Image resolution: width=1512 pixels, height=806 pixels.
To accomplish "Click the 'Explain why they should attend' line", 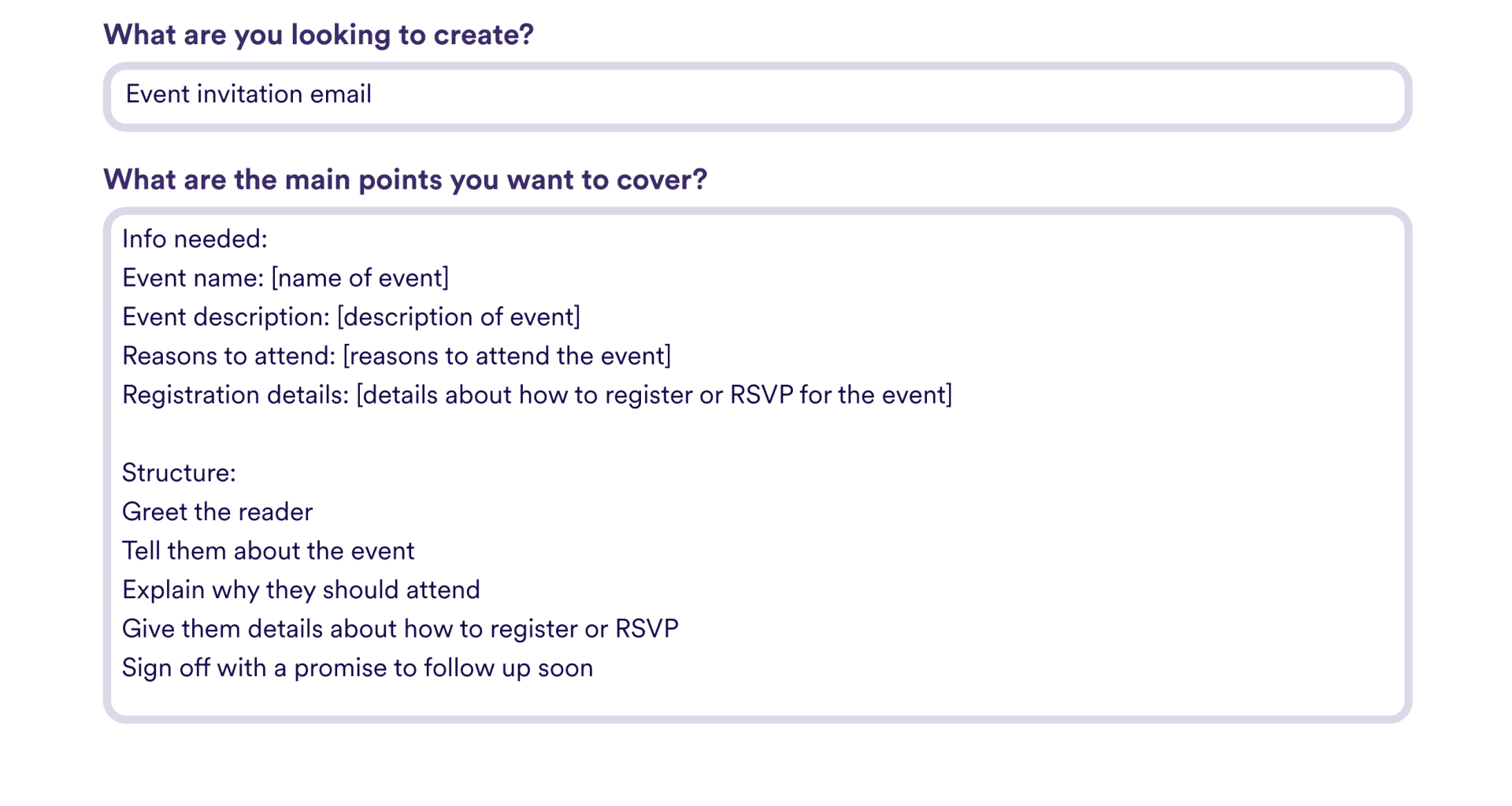I will [301, 590].
